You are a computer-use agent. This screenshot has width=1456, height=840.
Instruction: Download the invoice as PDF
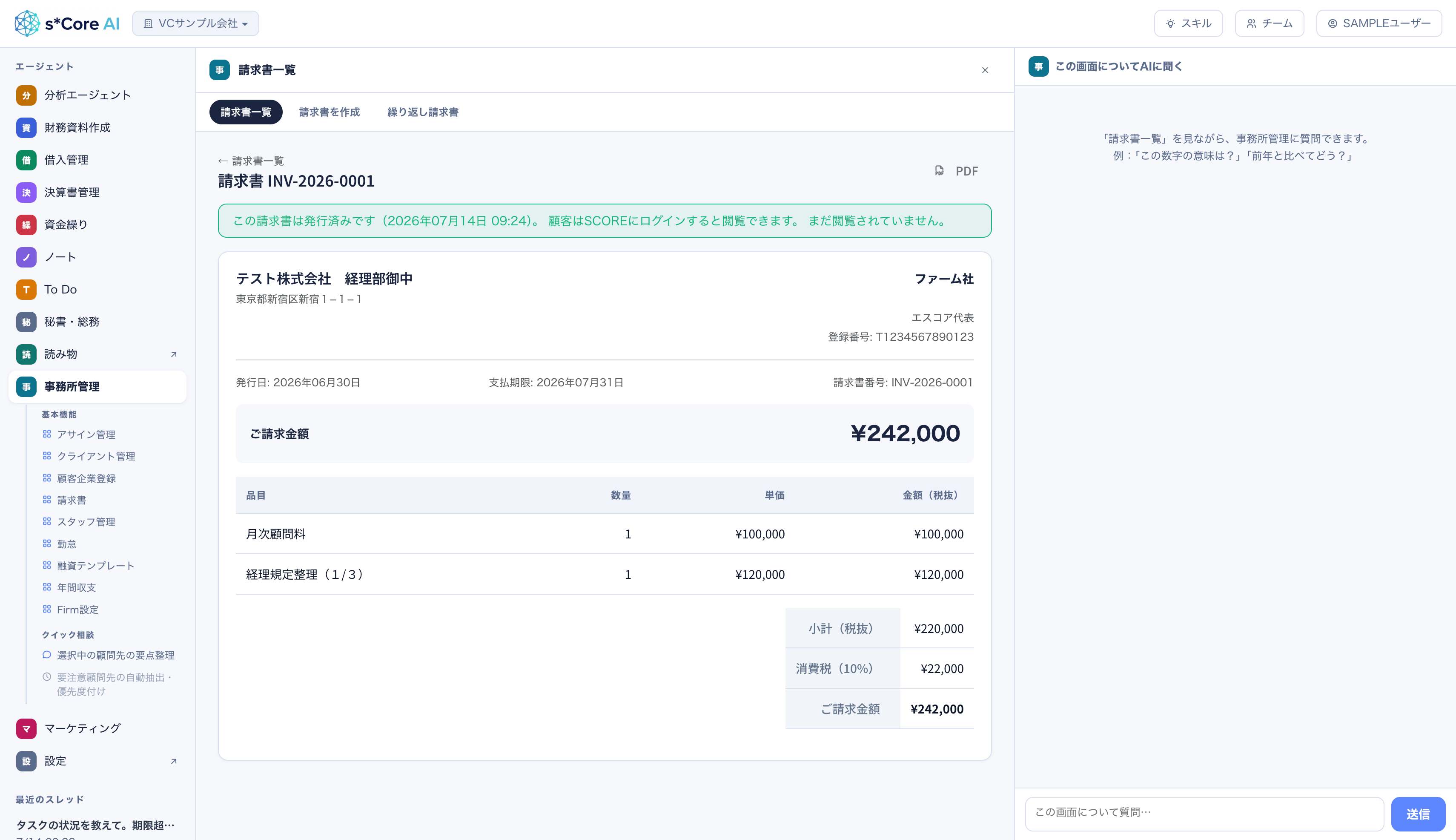point(957,171)
